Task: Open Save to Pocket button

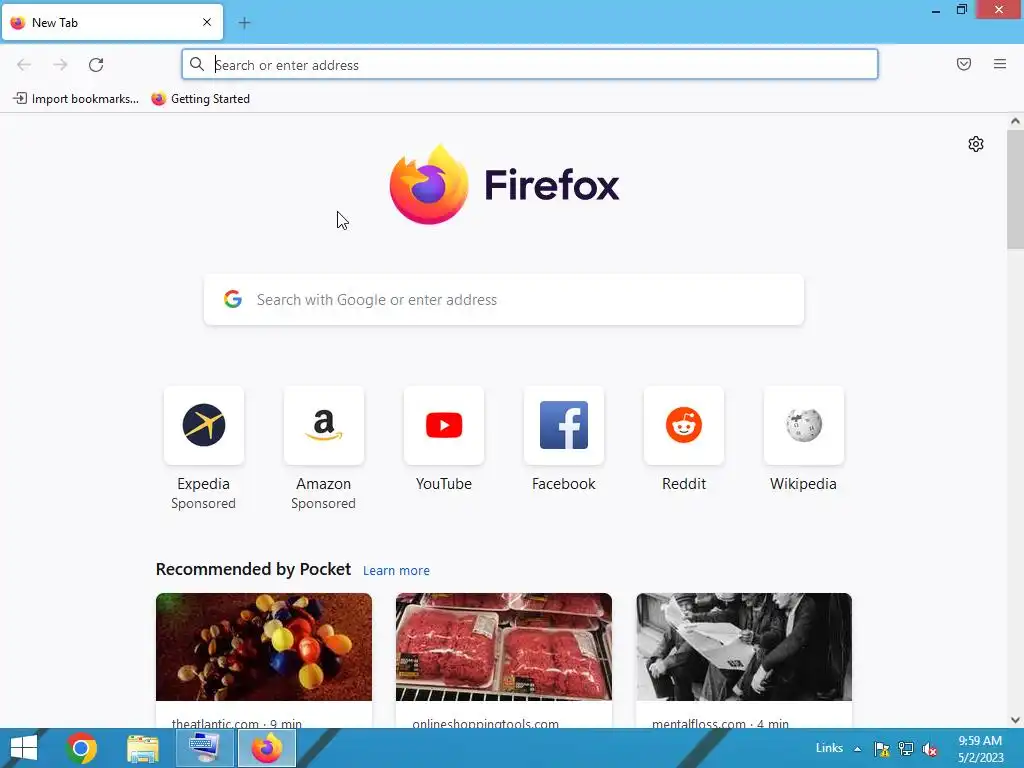Action: tap(964, 64)
